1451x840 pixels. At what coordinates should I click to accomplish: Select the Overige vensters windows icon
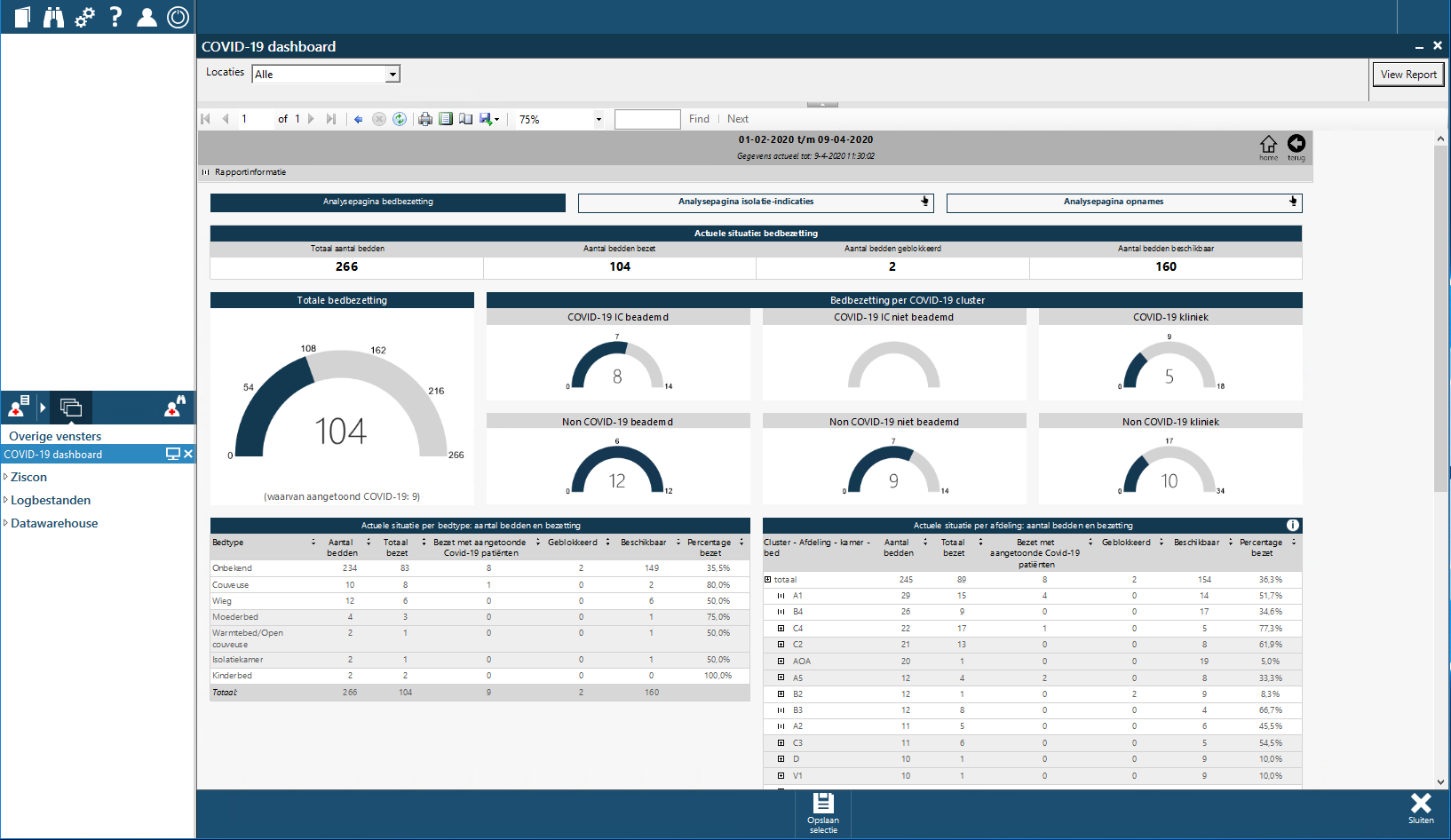71,408
